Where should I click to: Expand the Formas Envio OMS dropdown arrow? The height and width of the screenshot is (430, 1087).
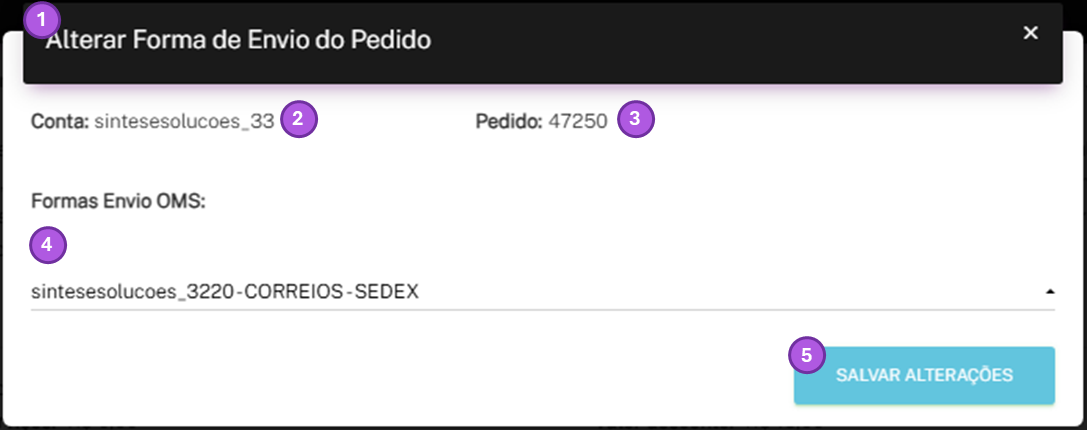1050,292
